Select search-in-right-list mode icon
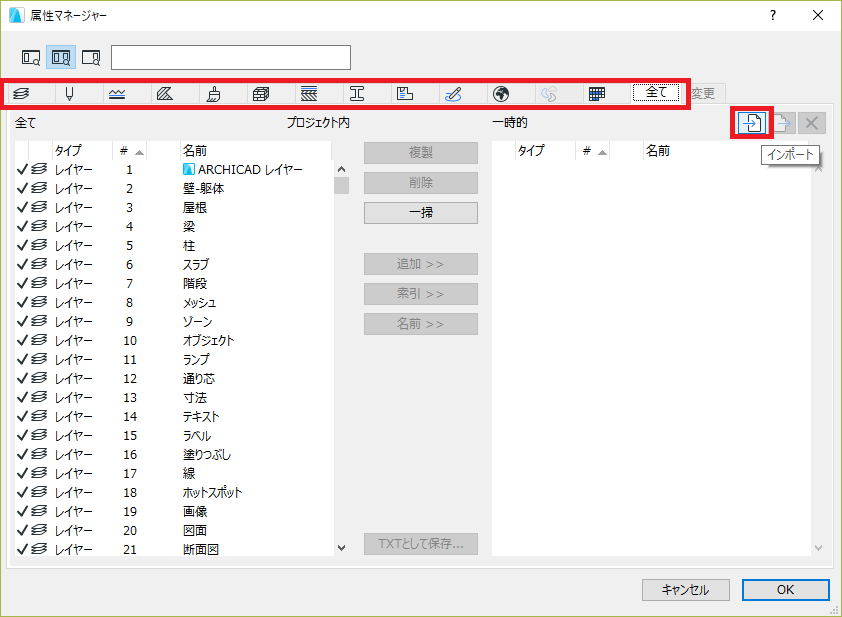 (x=91, y=57)
